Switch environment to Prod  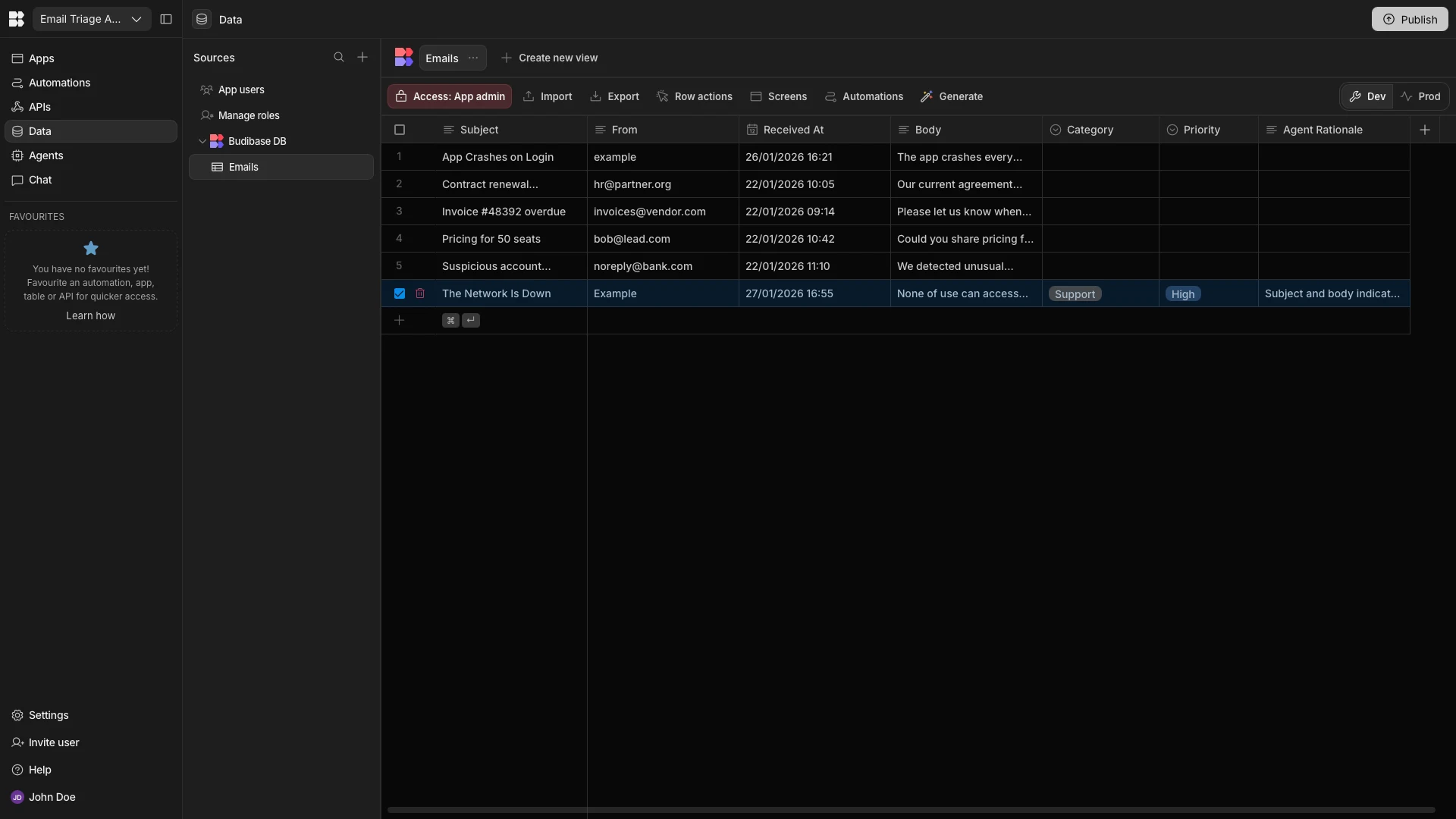click(x=1422, y=96)
